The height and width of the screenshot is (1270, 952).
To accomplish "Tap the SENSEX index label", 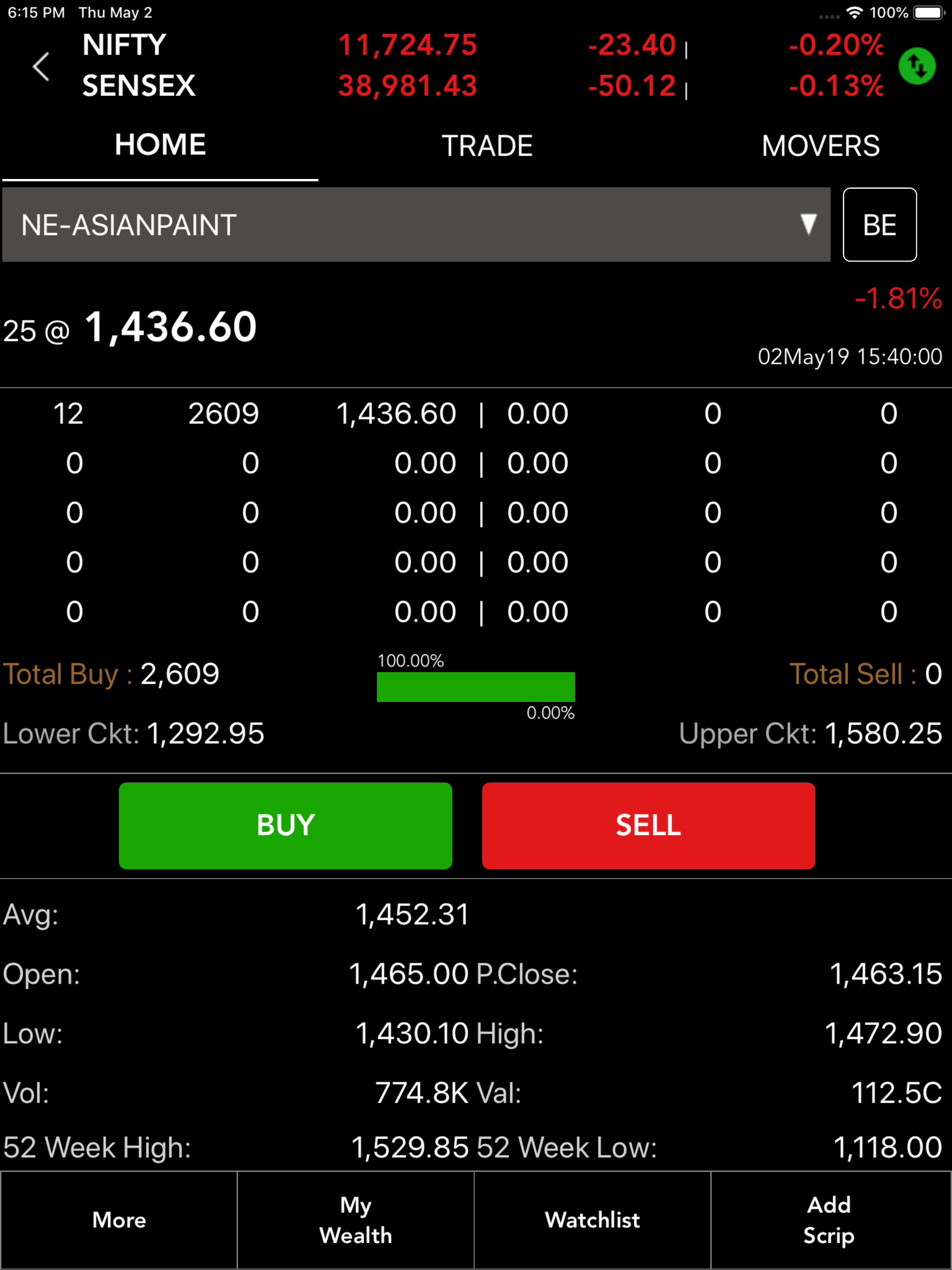I will coord(139,86).
